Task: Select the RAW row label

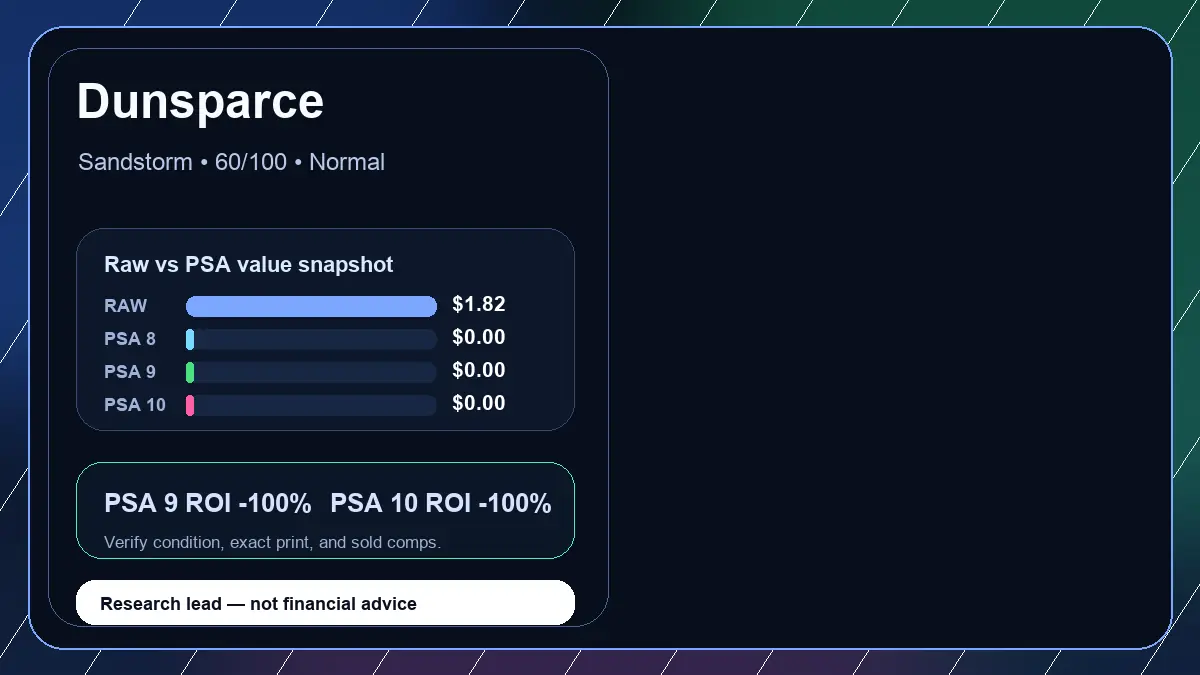Action: pos(126,306)
